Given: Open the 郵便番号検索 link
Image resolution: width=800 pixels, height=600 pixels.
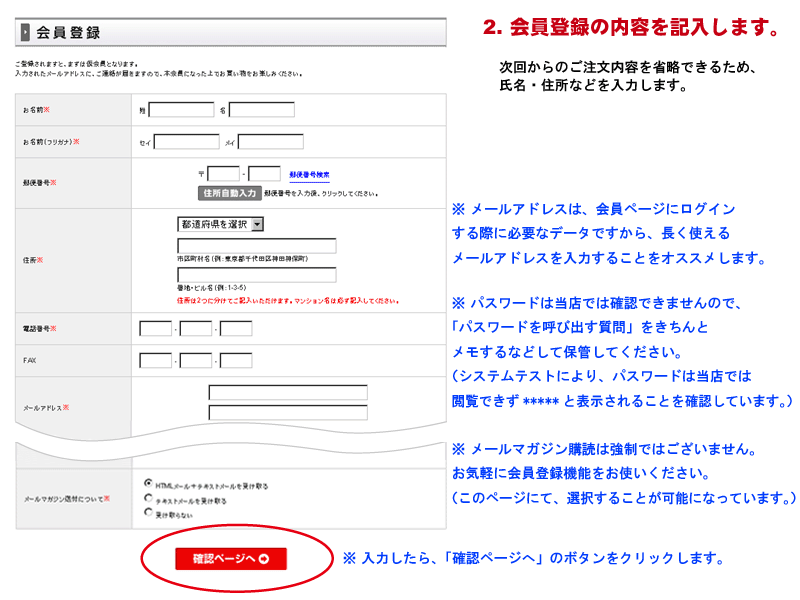Looking at the screenshot, I should pyautogui.click(x=309, y=175).
